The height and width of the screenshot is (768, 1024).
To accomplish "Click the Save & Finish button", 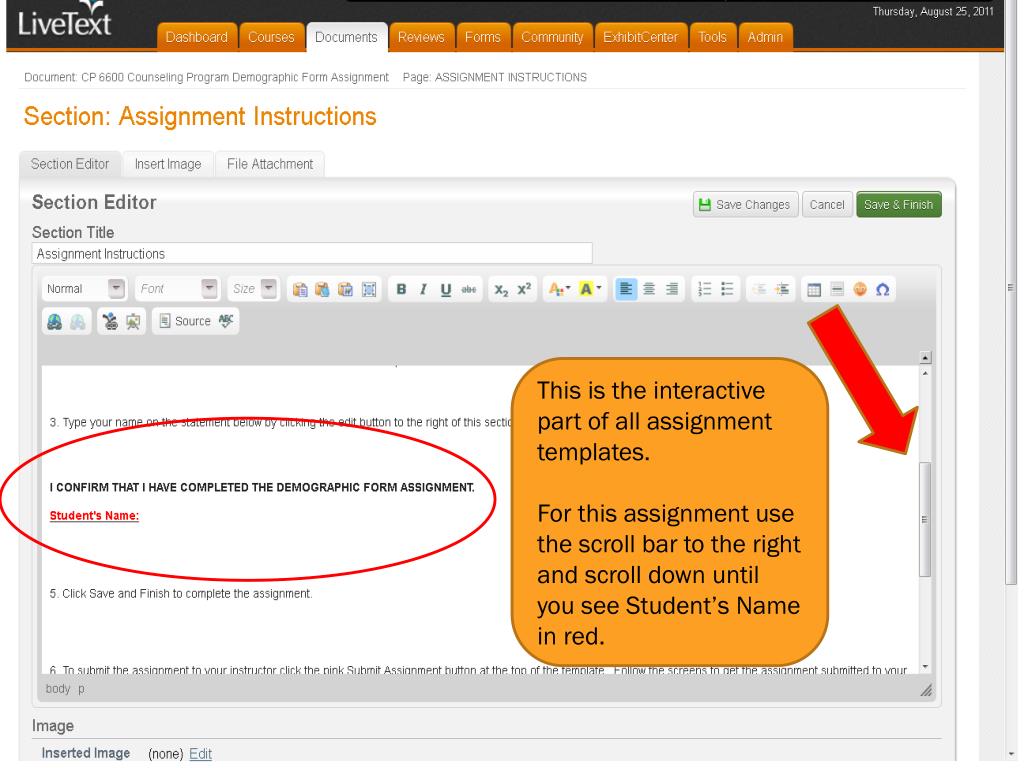I will coord(899,205).
